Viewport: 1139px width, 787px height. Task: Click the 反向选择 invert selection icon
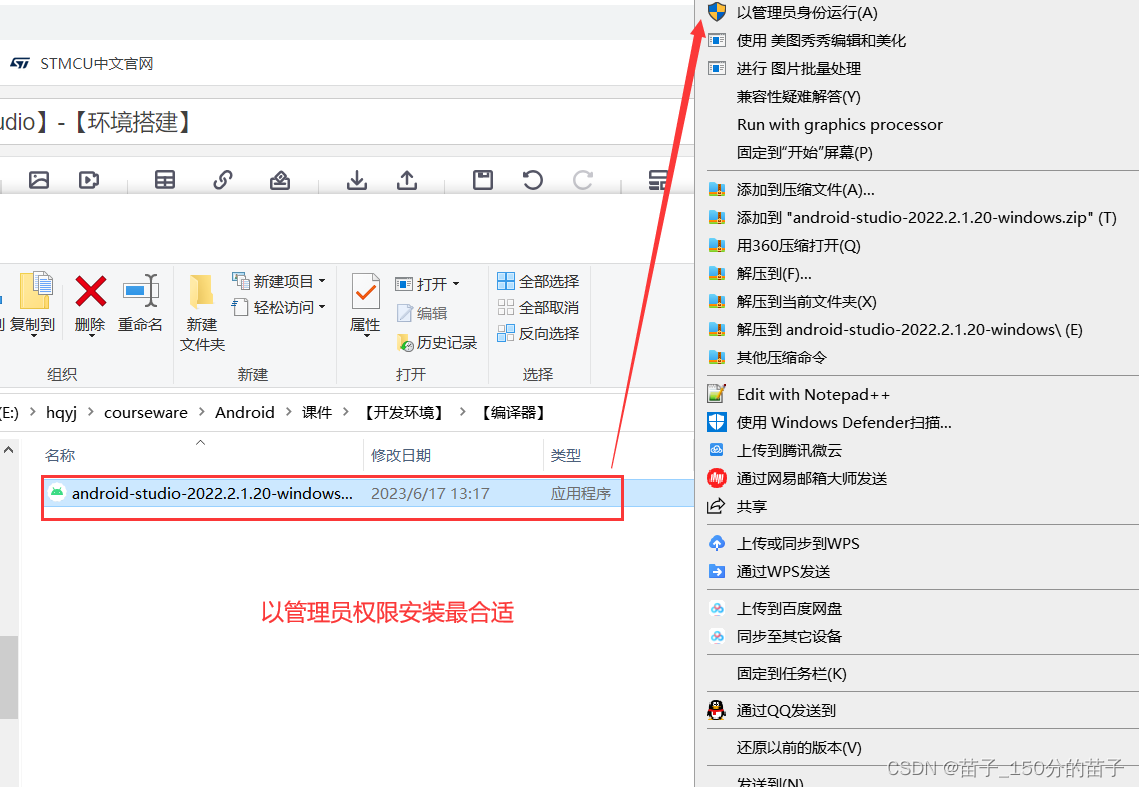538,333
